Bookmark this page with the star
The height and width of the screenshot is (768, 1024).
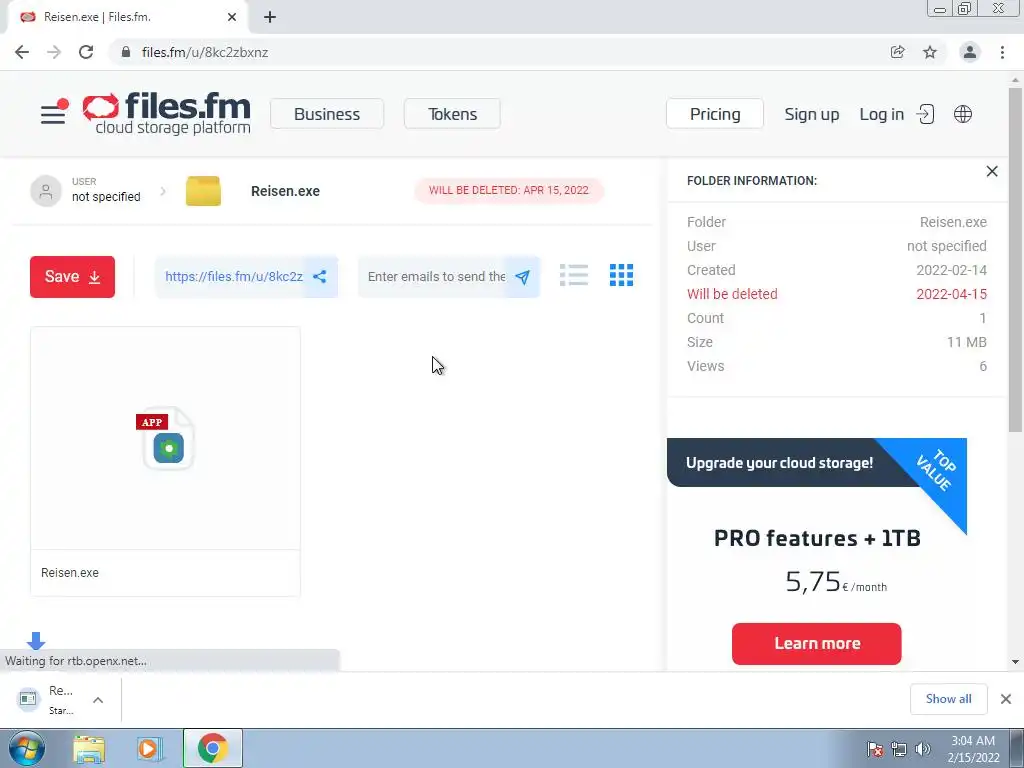click(x=930, y=52)
